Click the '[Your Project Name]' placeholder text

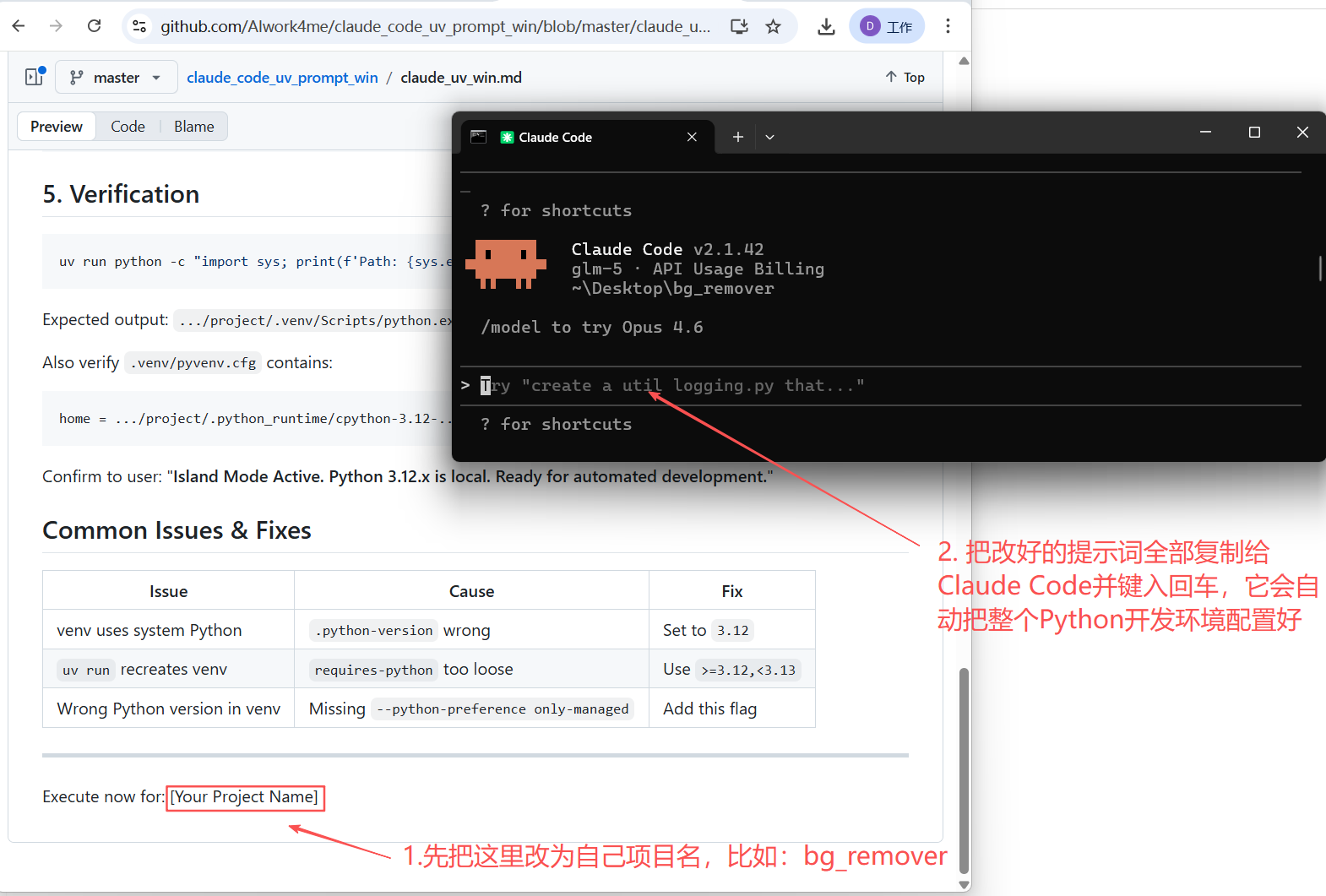(245, 797)
